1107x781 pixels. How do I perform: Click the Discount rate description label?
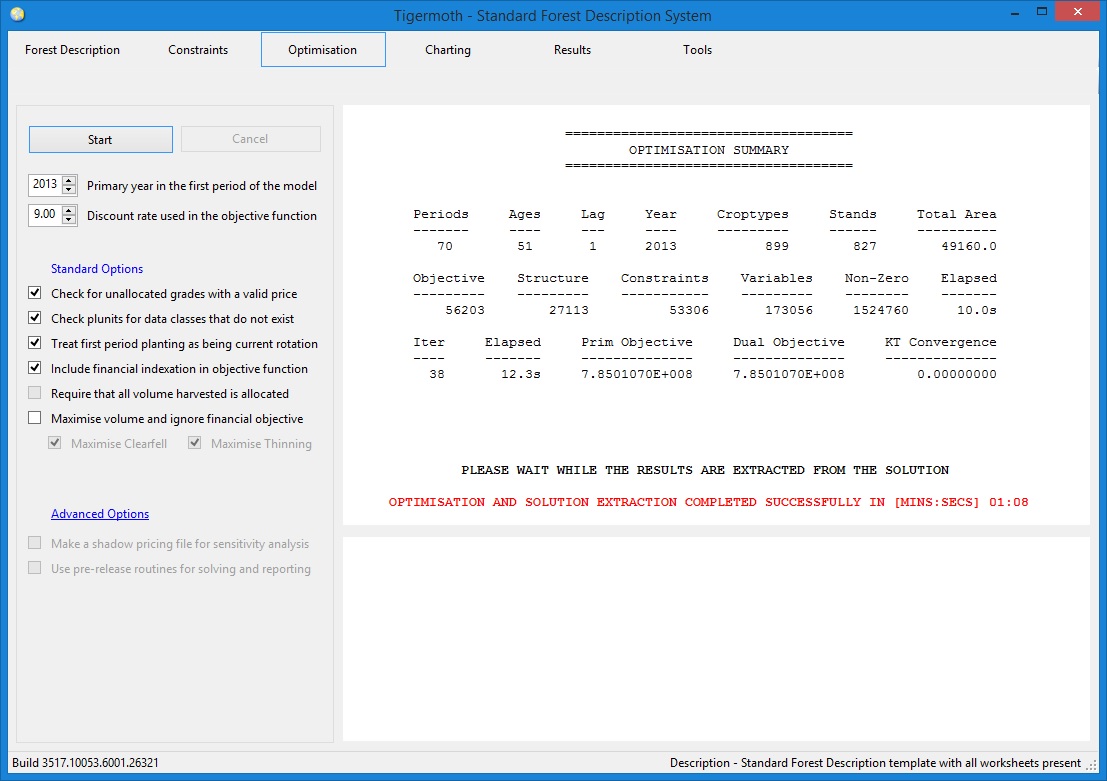pos(202,215)
